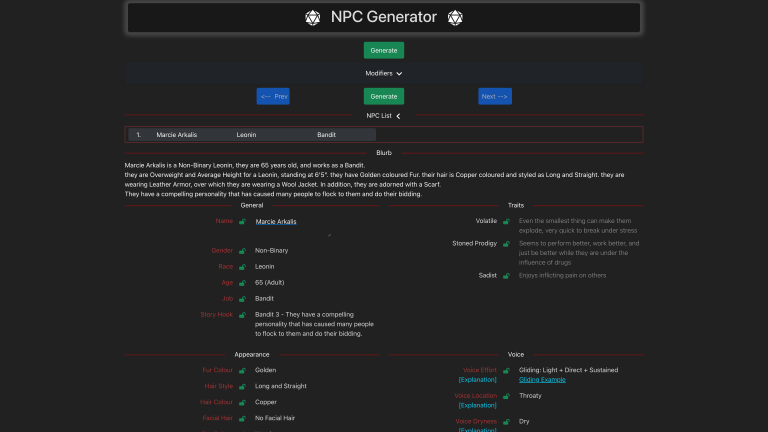Open the Explanation link under Voice Effort
Viewport: 768px width, 432px height.
[x=476, y=380]
